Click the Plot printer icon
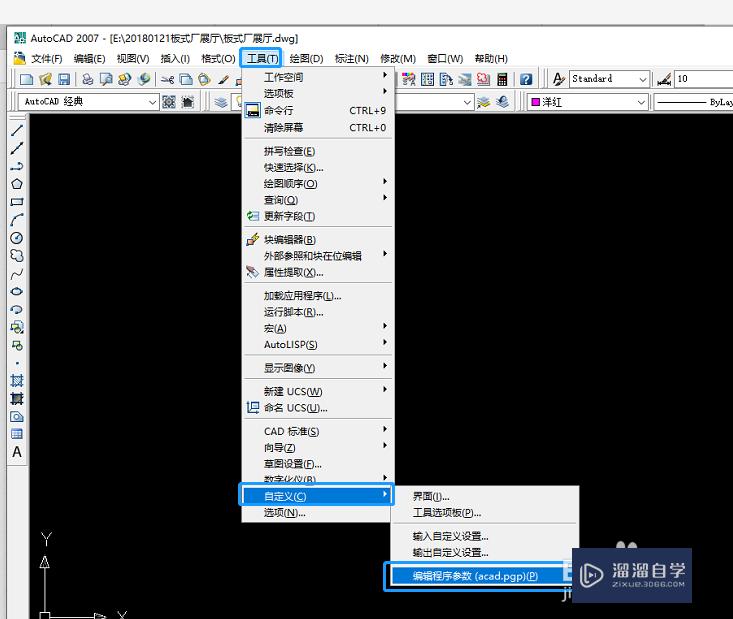The image size is (733, 619). pos(87,79)
